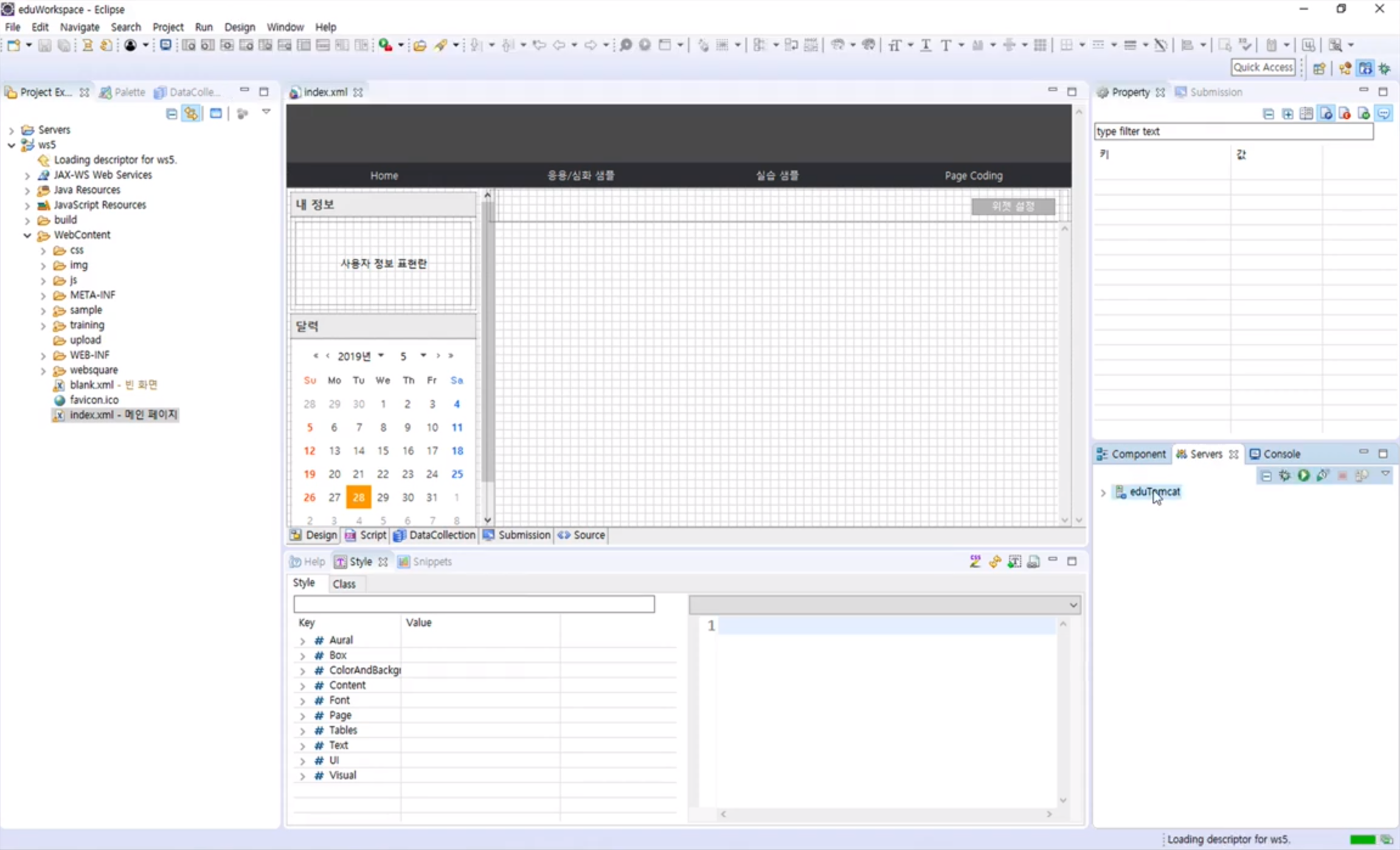Click Link with Editor in Project Explorer
Viewport: 1400px width, 850px height.
pyautogui.click(x=192, y=114)
